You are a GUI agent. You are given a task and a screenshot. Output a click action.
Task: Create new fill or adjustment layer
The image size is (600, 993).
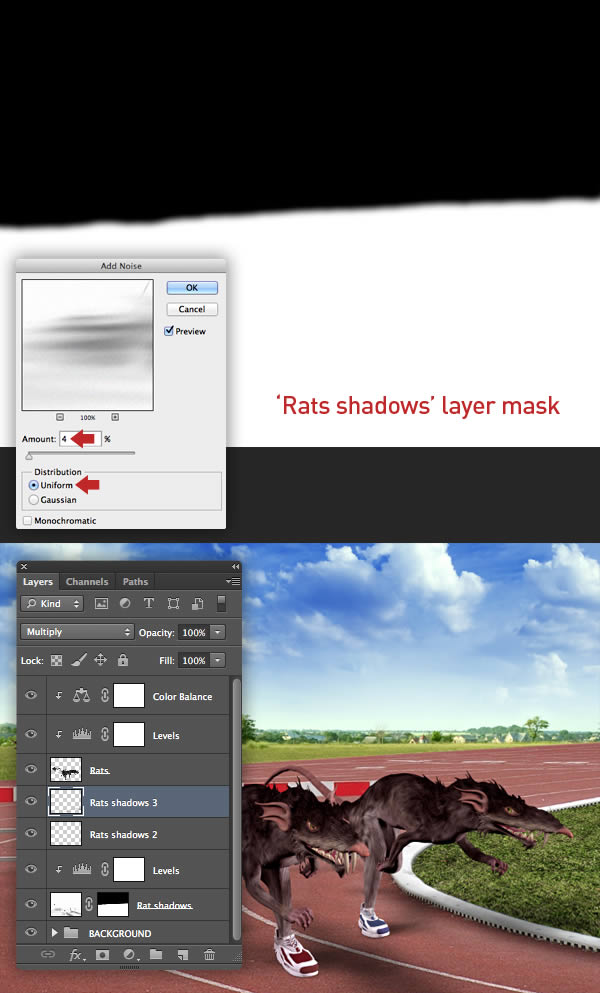[x=130, y=954]
